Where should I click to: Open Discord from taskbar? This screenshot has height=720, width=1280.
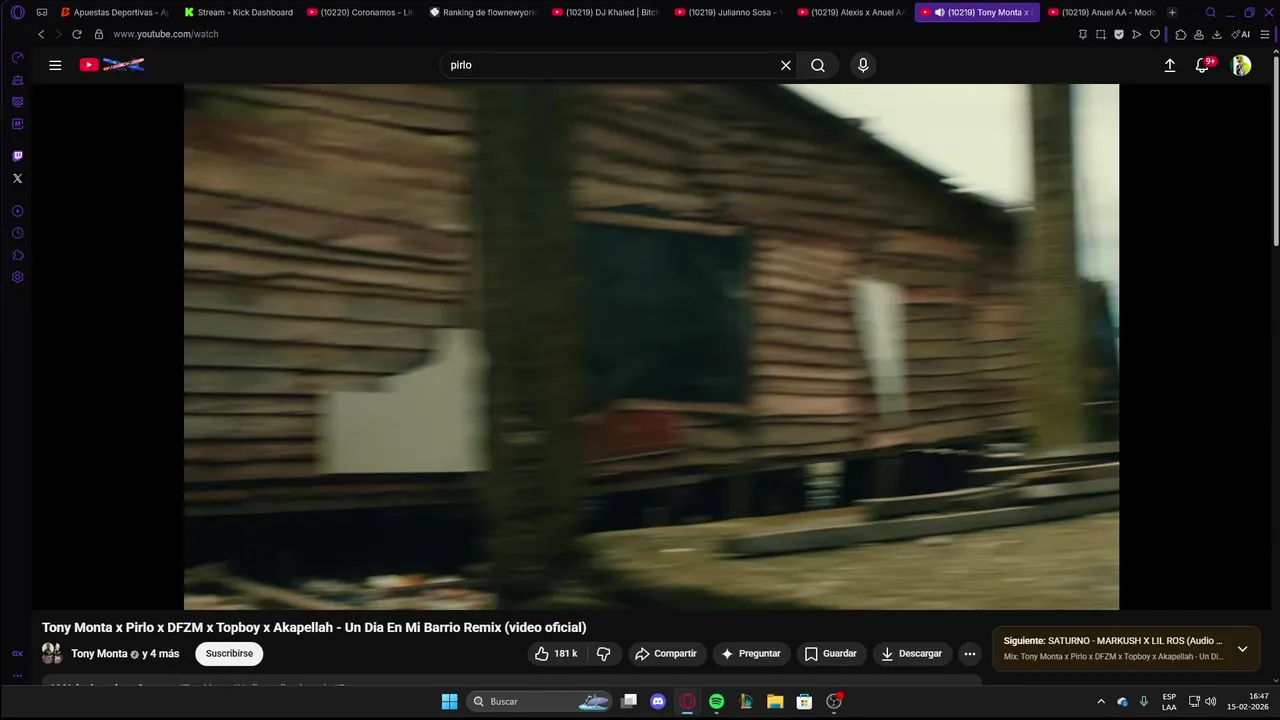tap(658, 702)
